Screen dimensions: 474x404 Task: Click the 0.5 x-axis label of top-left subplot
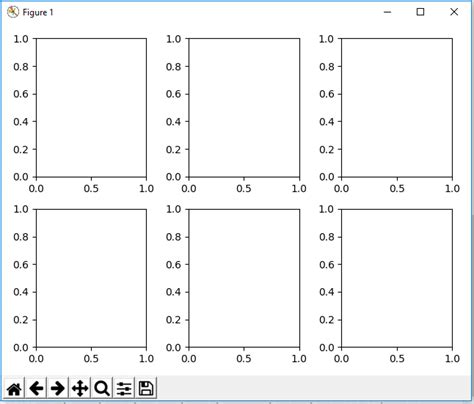point(91,189)
